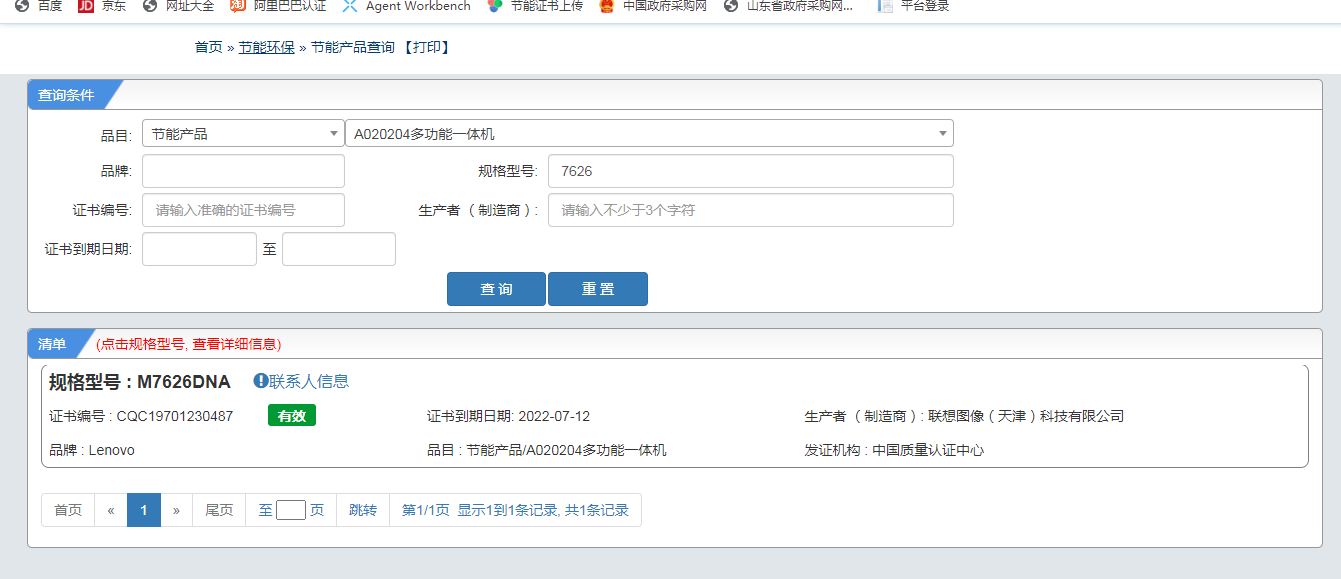1341x579 pixels.
Task: Select page 1 in pagination
Action: pyautogui.click(x=144, y=510)
